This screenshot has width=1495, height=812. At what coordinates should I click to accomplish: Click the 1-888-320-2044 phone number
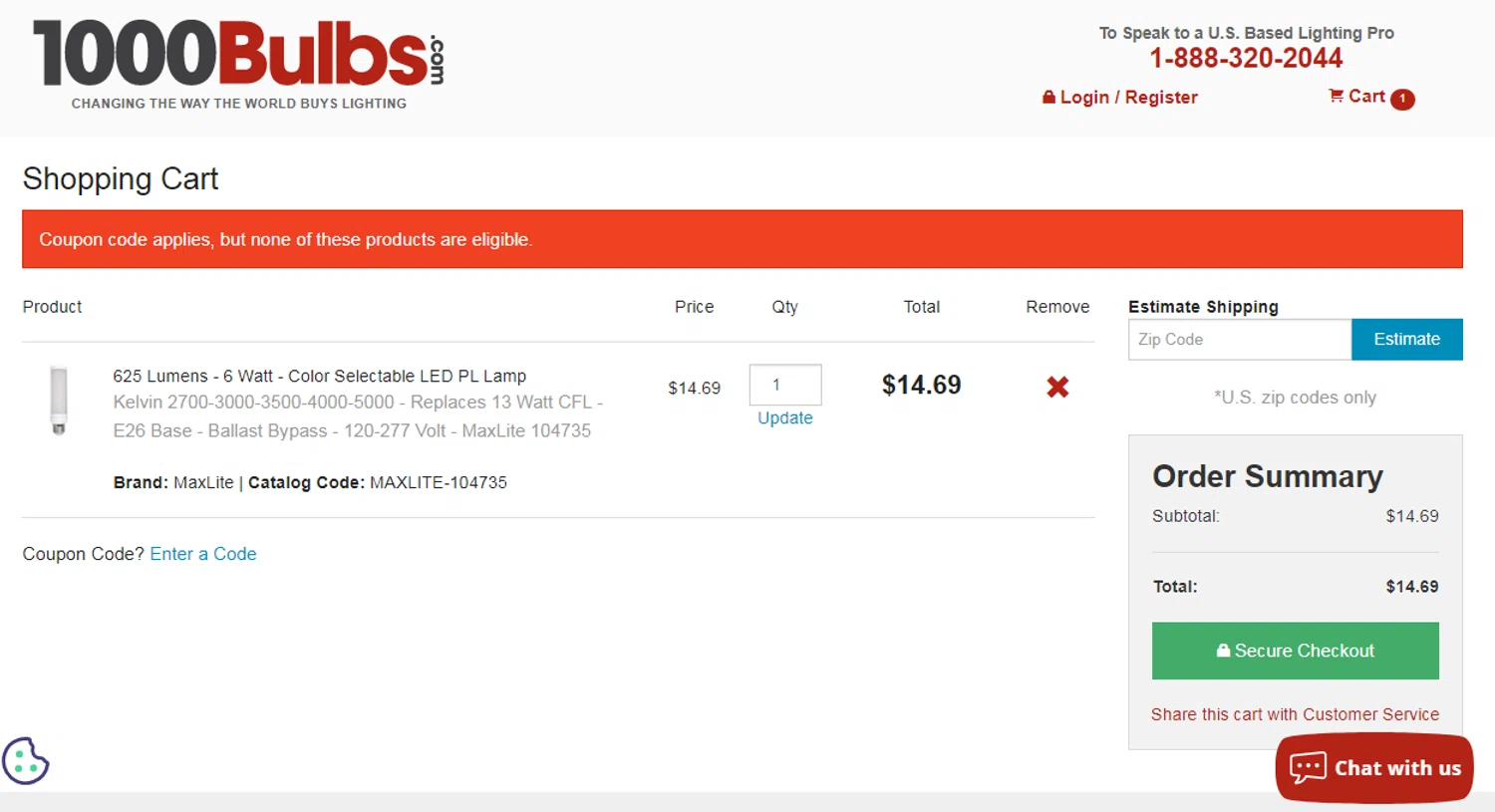coord(1246,59)
